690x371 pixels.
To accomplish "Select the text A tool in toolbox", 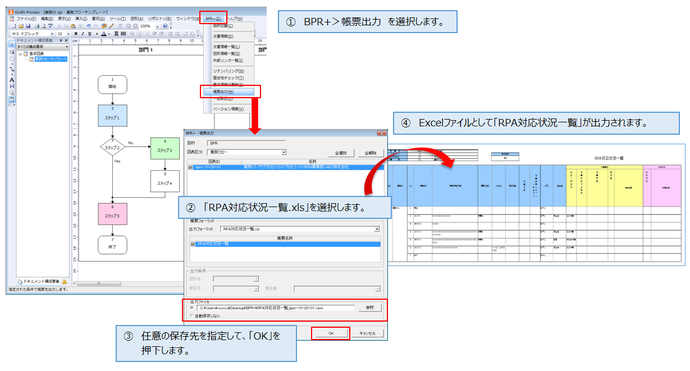I will pyautogui.click(x=12, y=80).
